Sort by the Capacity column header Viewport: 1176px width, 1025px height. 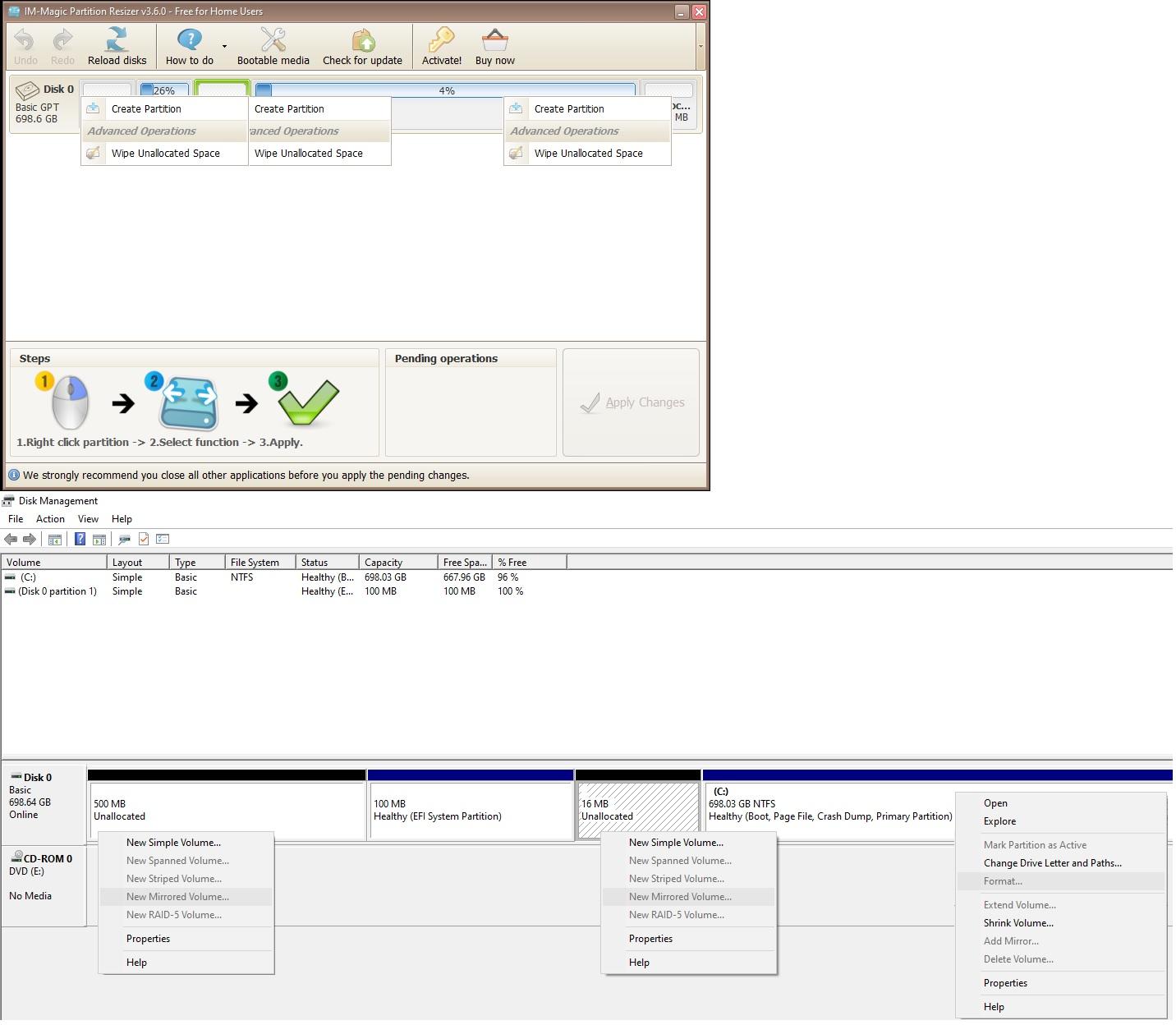click(398, 563)
